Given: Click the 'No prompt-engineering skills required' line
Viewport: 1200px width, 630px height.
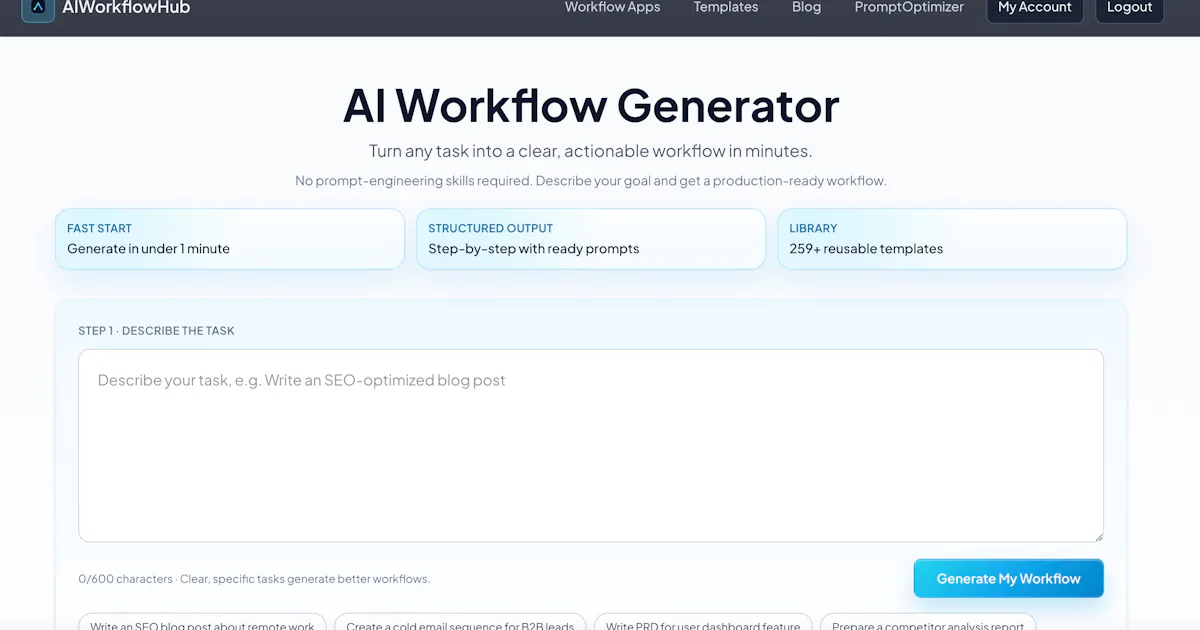Looking at the screenshot, I should 591,181.
